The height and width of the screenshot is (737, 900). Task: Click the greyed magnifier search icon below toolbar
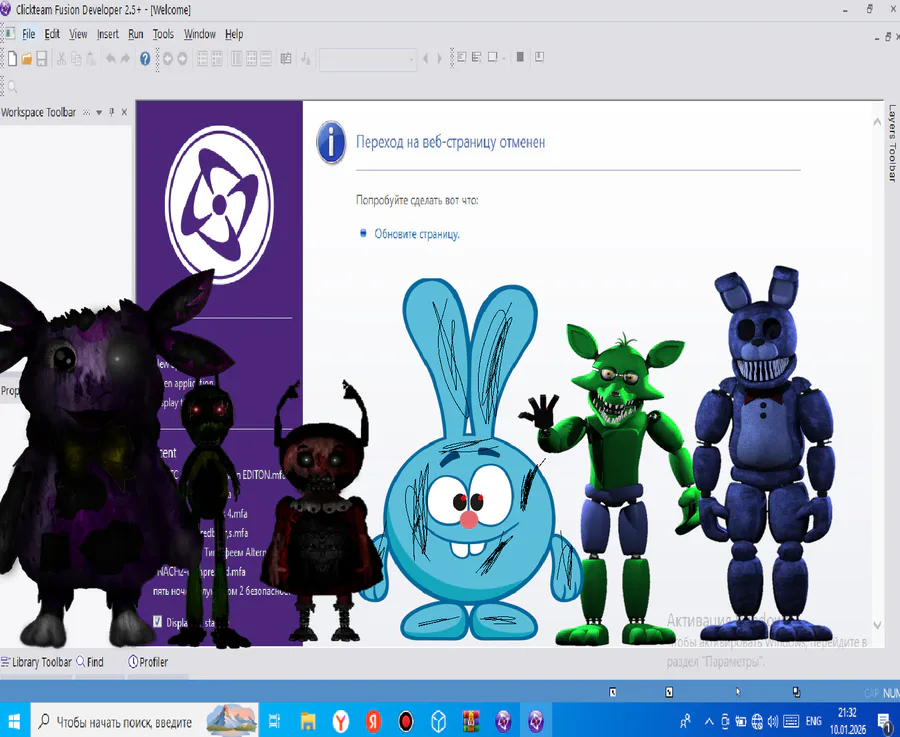[x=12, y=87]
